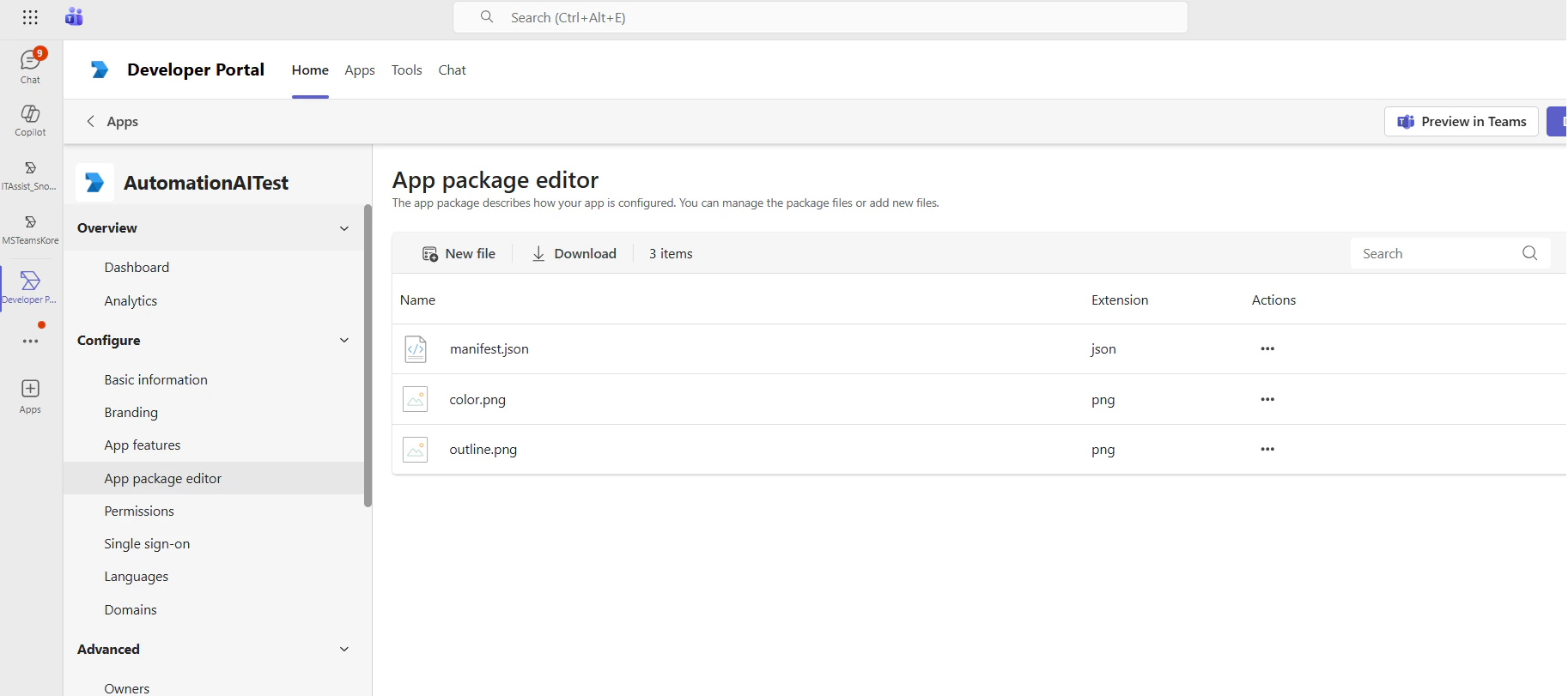Click the Microsoft Teams logo icon
Screen dimensions: 1568x696
(74, 16)
